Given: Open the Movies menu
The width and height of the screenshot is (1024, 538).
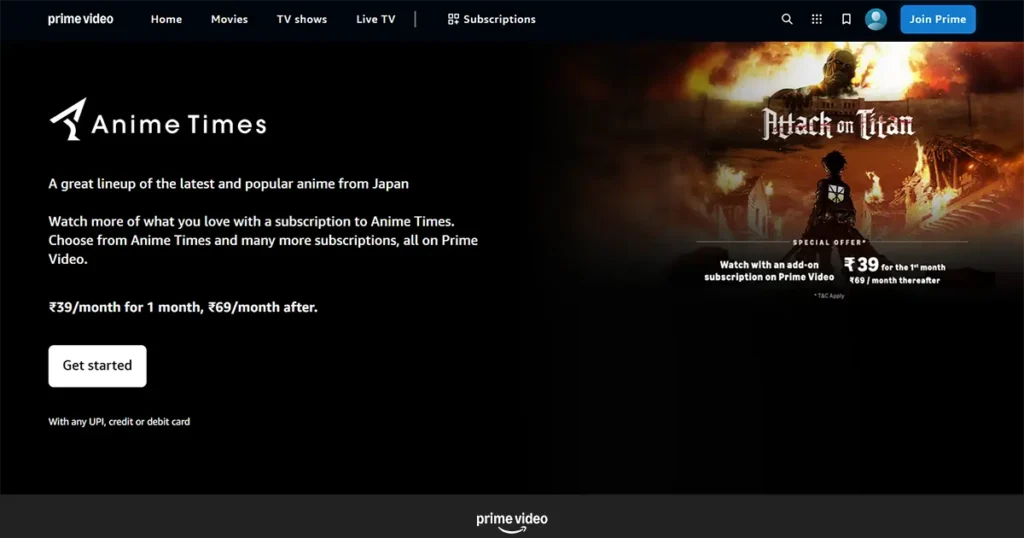Looking at the screenshot, I should tap(229, 20).
